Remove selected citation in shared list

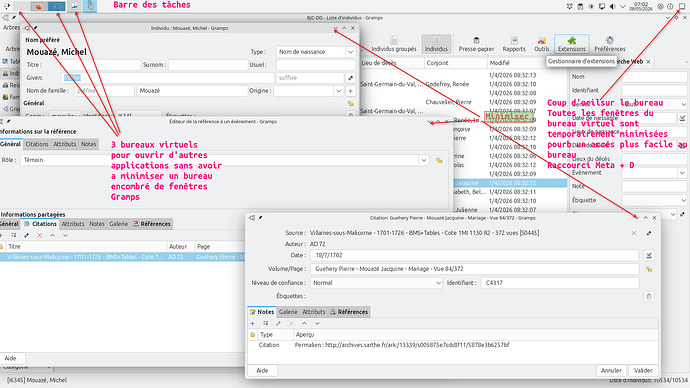39,236
